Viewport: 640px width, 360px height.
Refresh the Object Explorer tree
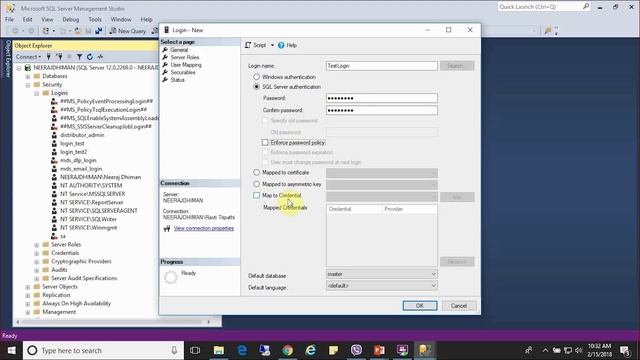[x=90, y=57]
